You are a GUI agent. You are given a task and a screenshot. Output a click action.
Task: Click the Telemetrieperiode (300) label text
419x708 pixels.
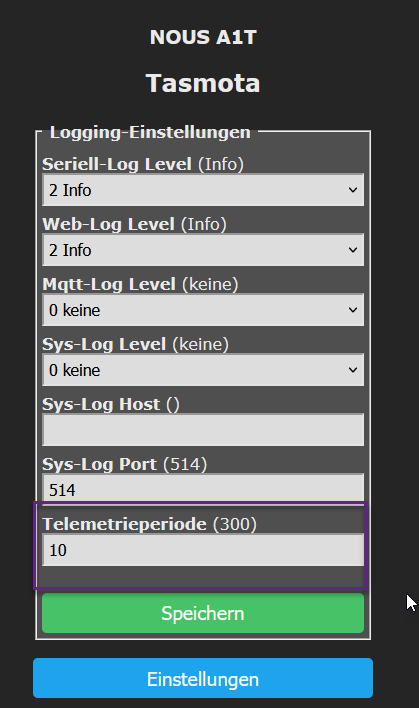point(149,524)
